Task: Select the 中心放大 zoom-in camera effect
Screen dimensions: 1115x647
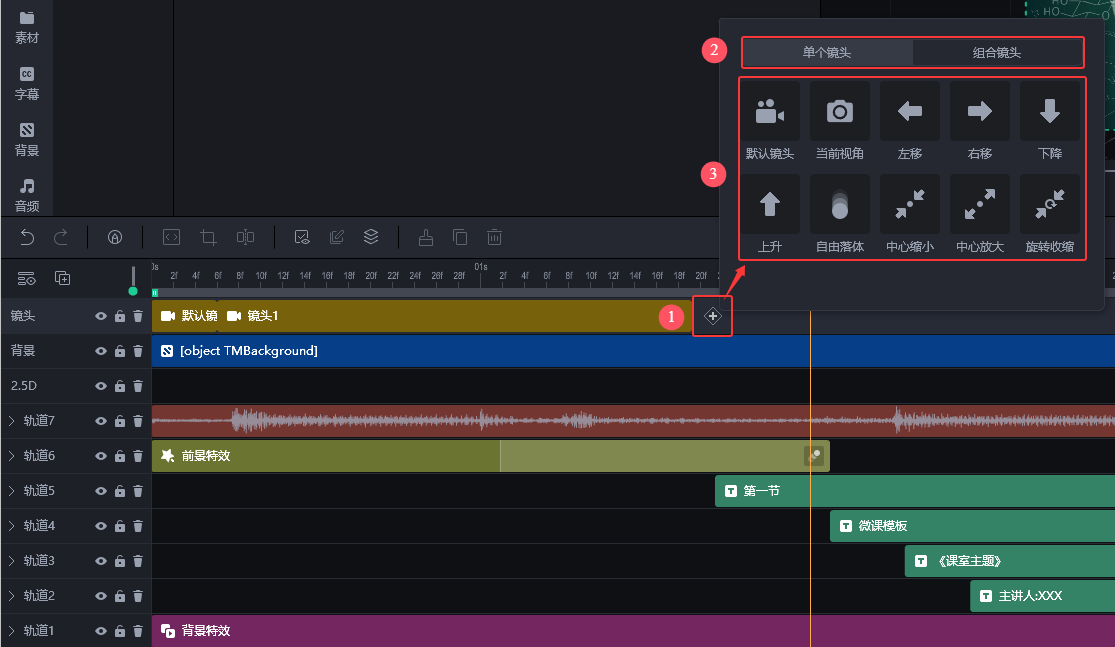Action: click(x=979, y=205)
